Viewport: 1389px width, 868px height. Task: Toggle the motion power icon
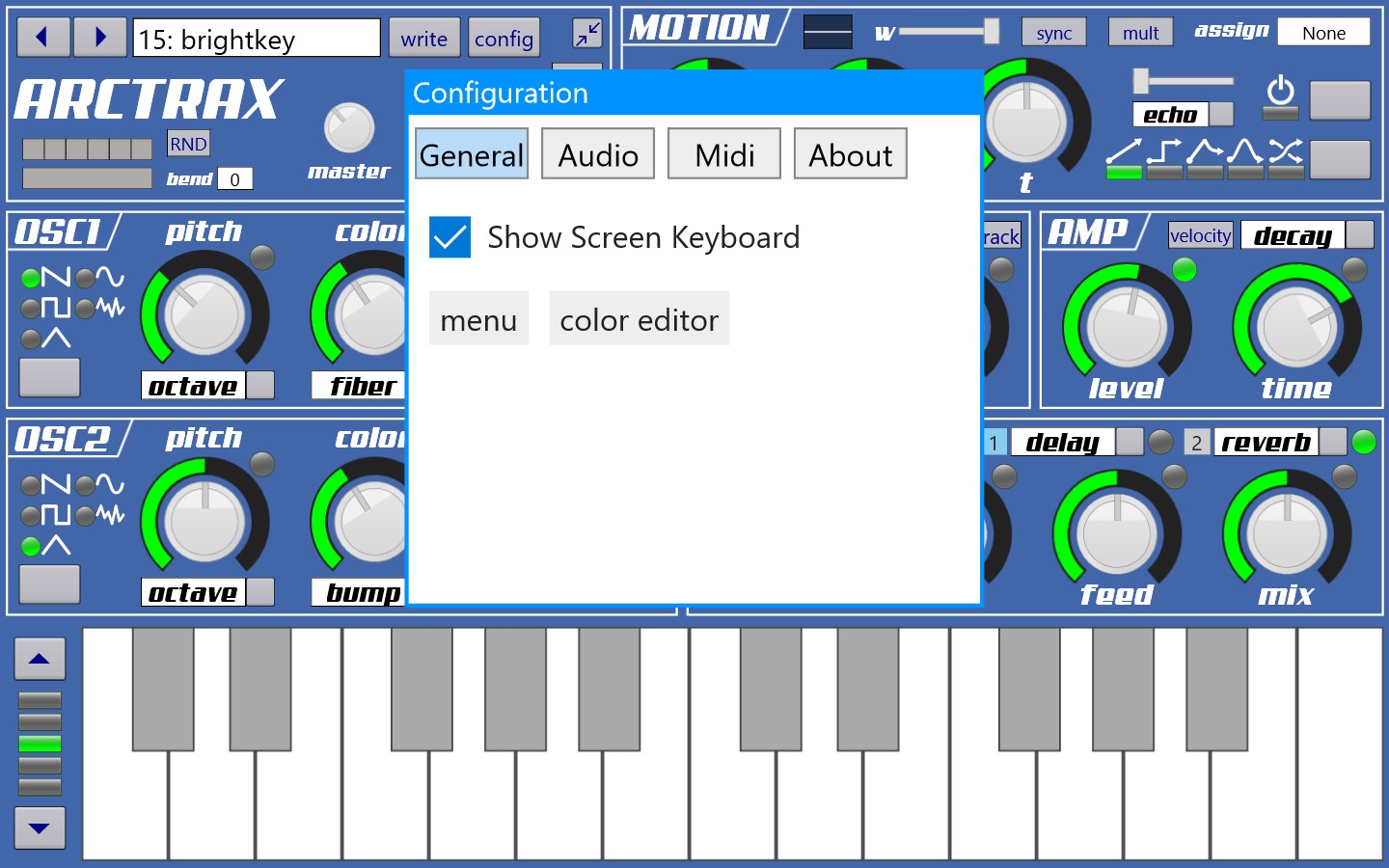1280,97
